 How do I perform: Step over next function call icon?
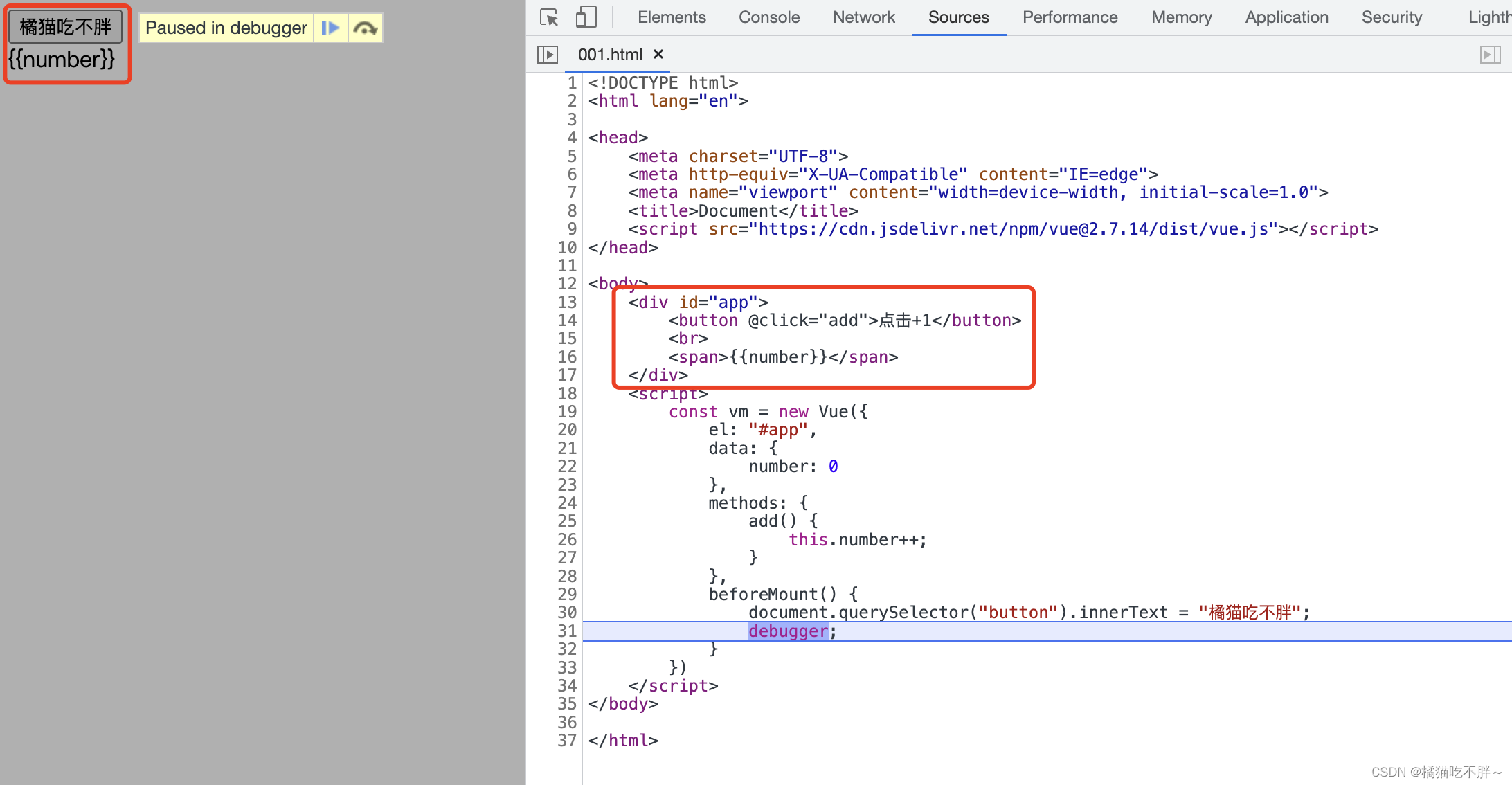click(365, 28)
